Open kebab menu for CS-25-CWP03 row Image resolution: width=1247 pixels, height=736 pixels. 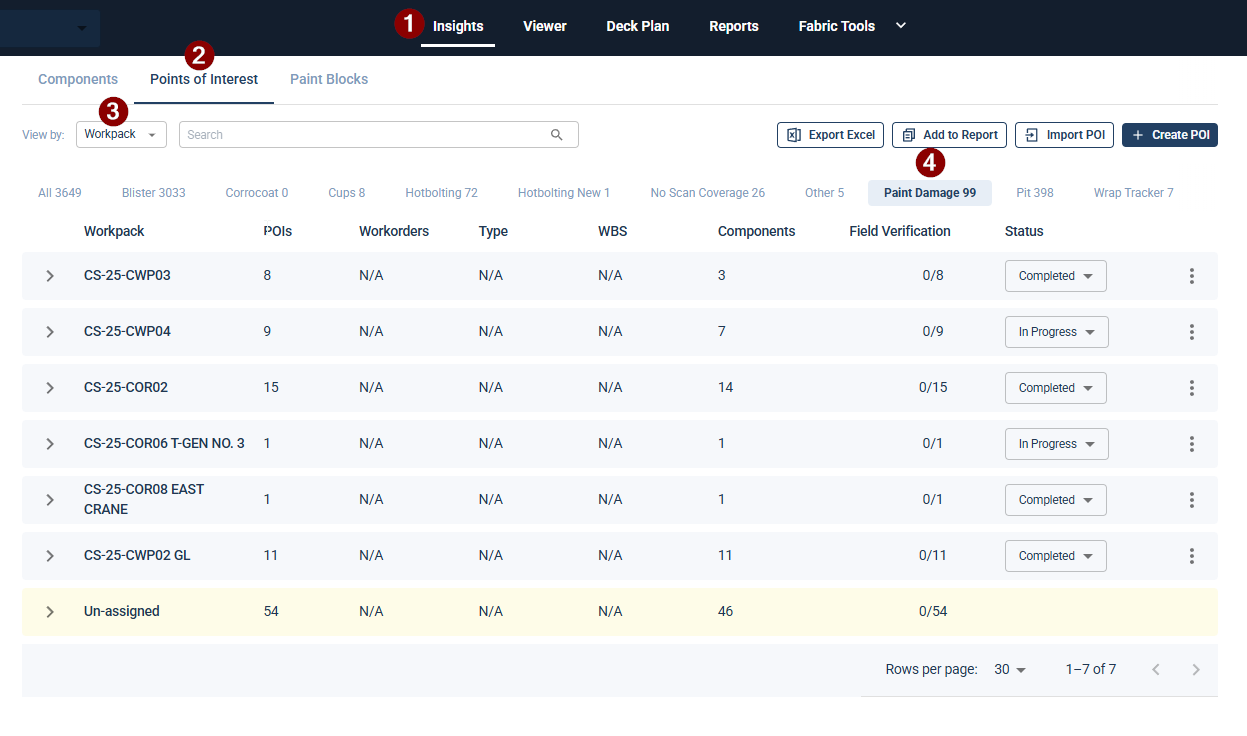(x=1191, y=276)
